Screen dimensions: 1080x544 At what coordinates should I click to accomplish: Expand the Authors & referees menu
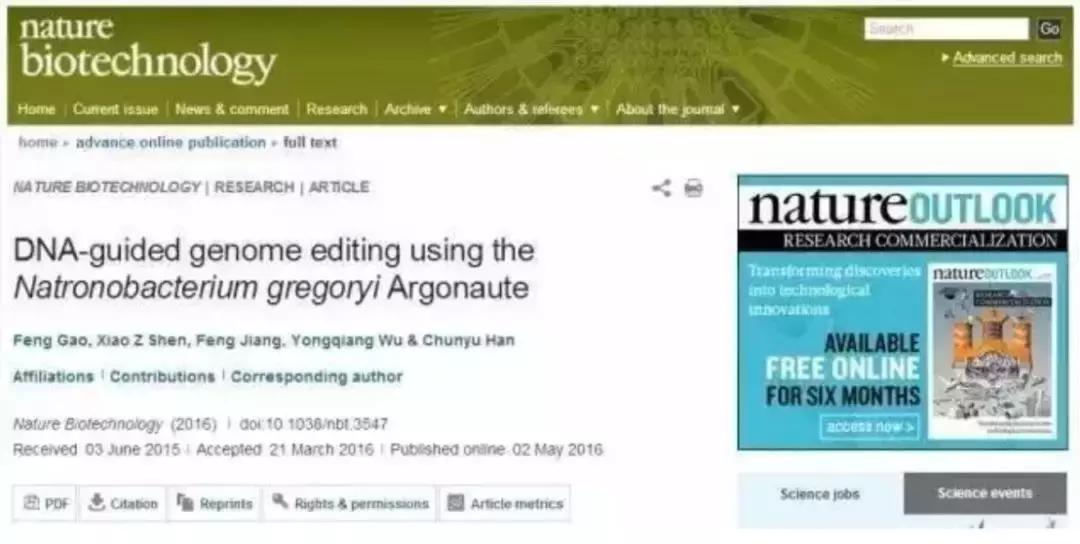(531, 109)
